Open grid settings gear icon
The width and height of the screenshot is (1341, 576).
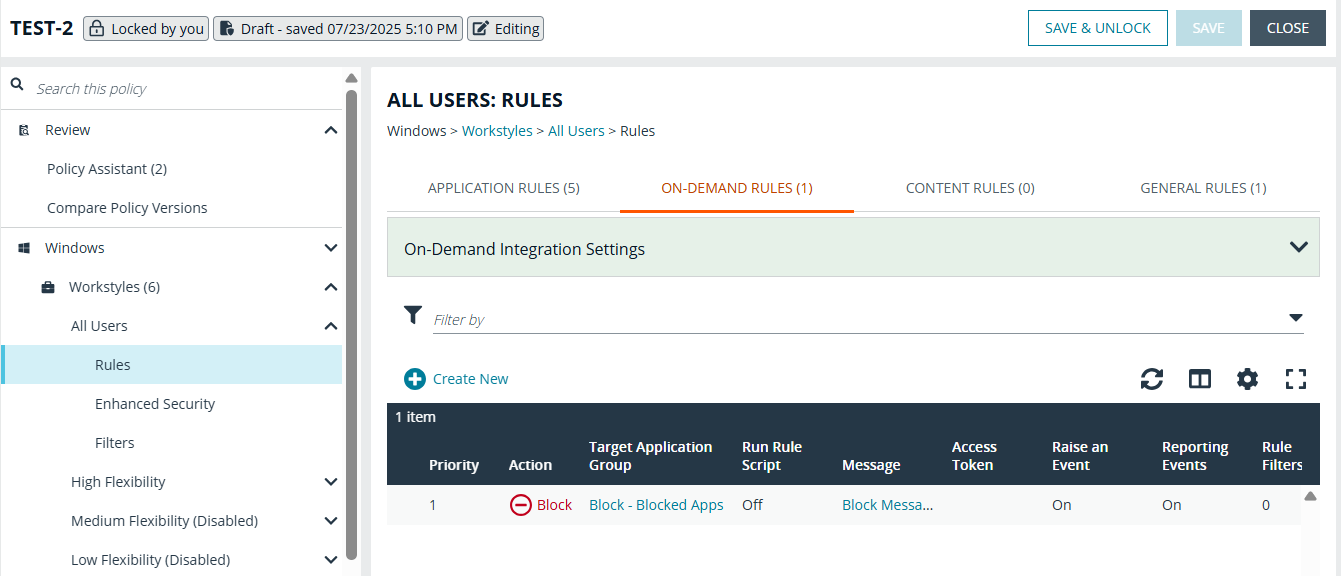(x=1247, y=379)
